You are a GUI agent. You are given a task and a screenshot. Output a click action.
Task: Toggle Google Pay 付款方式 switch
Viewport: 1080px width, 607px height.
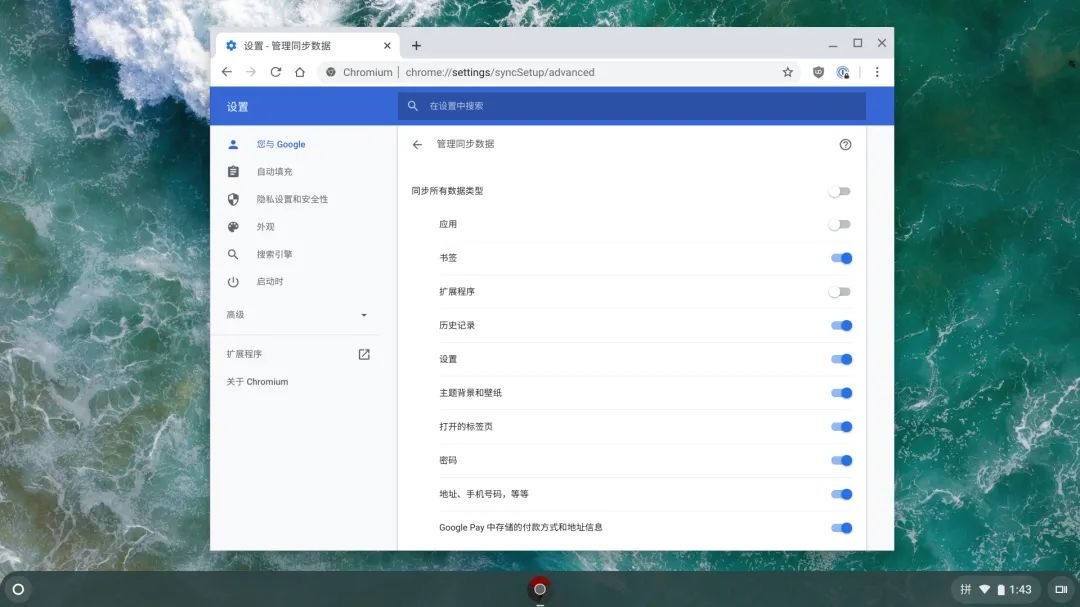click(841, 528)
